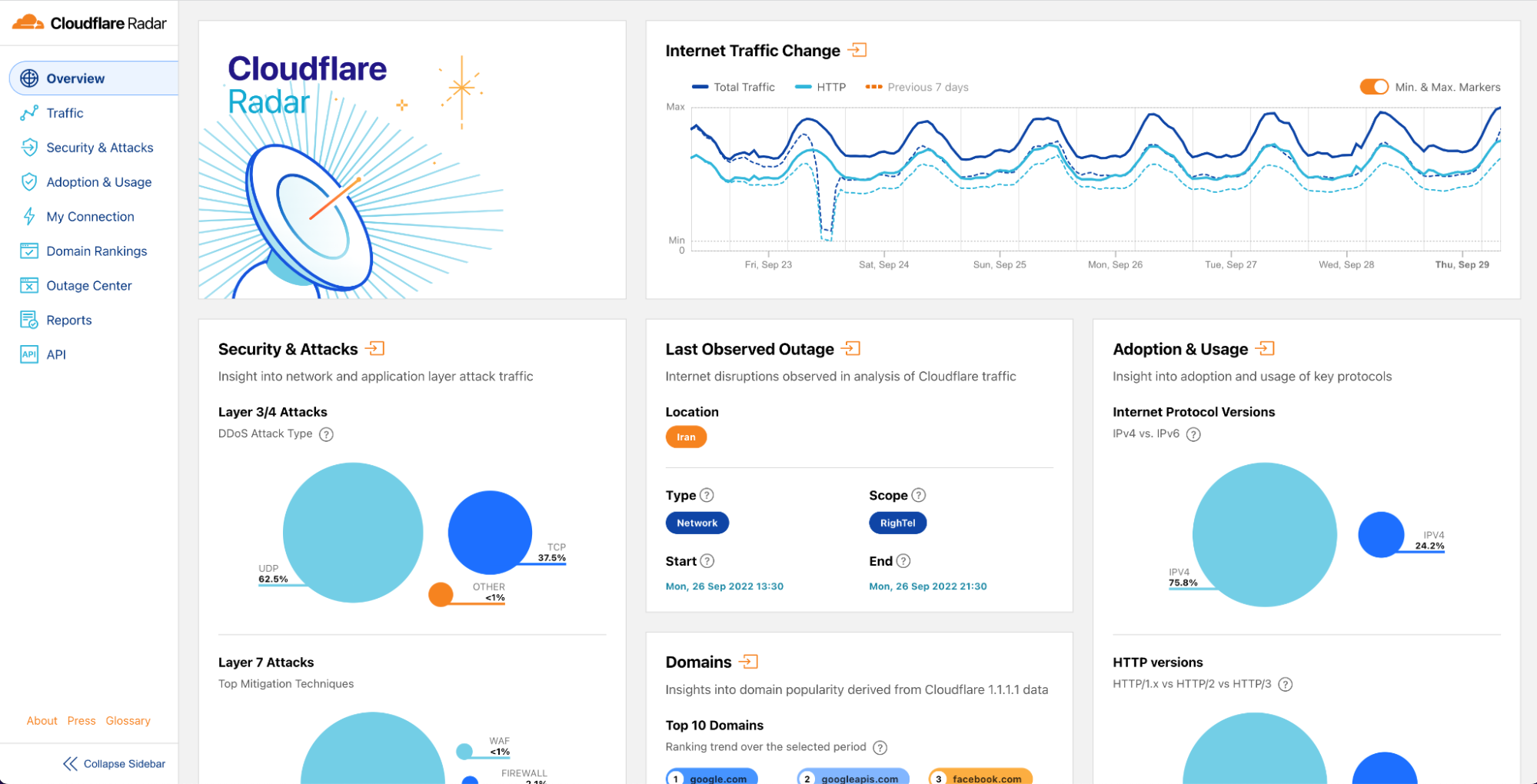Click the small WAF bubble
This screenshot has height=784, width=1537.
tap(464, 751)
